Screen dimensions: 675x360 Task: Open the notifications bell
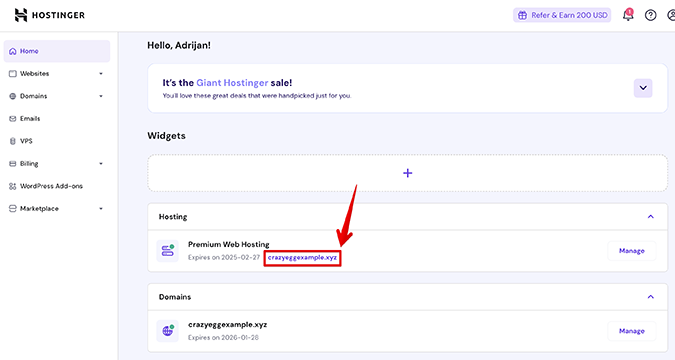[628, 15]
